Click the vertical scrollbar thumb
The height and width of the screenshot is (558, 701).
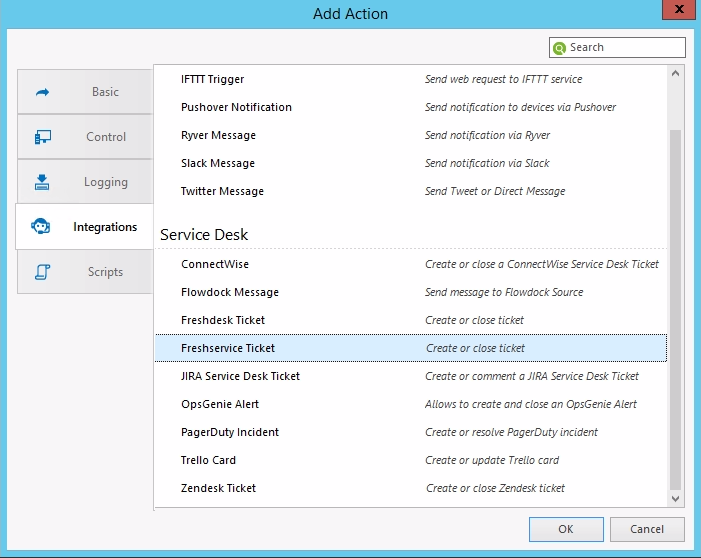coord(676,310)
